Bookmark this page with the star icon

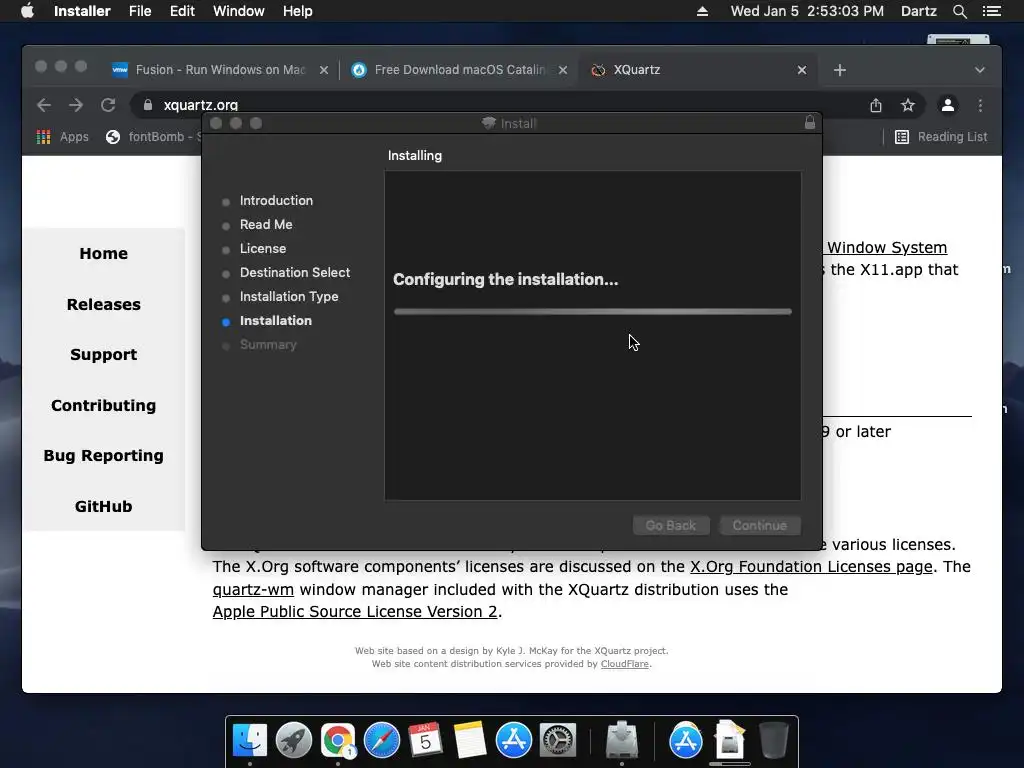tap(908, 105)
